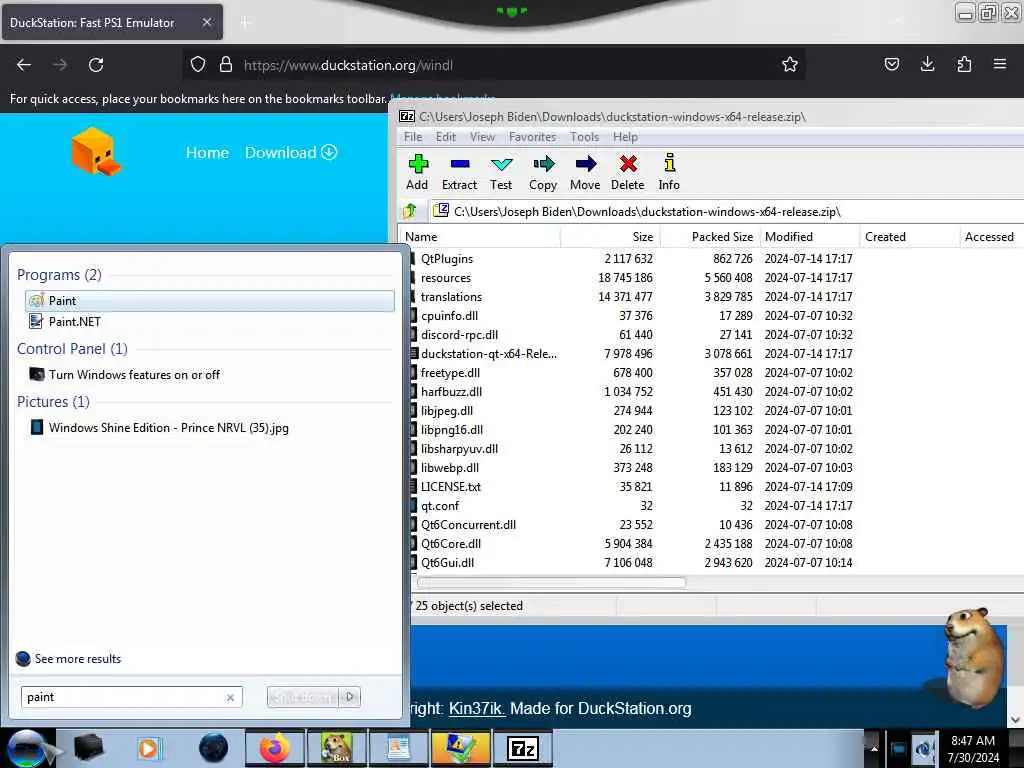Go up one folder level in 7-Zip
The height and width of the screenshot is (768, 1024).
tap(410, 211)
